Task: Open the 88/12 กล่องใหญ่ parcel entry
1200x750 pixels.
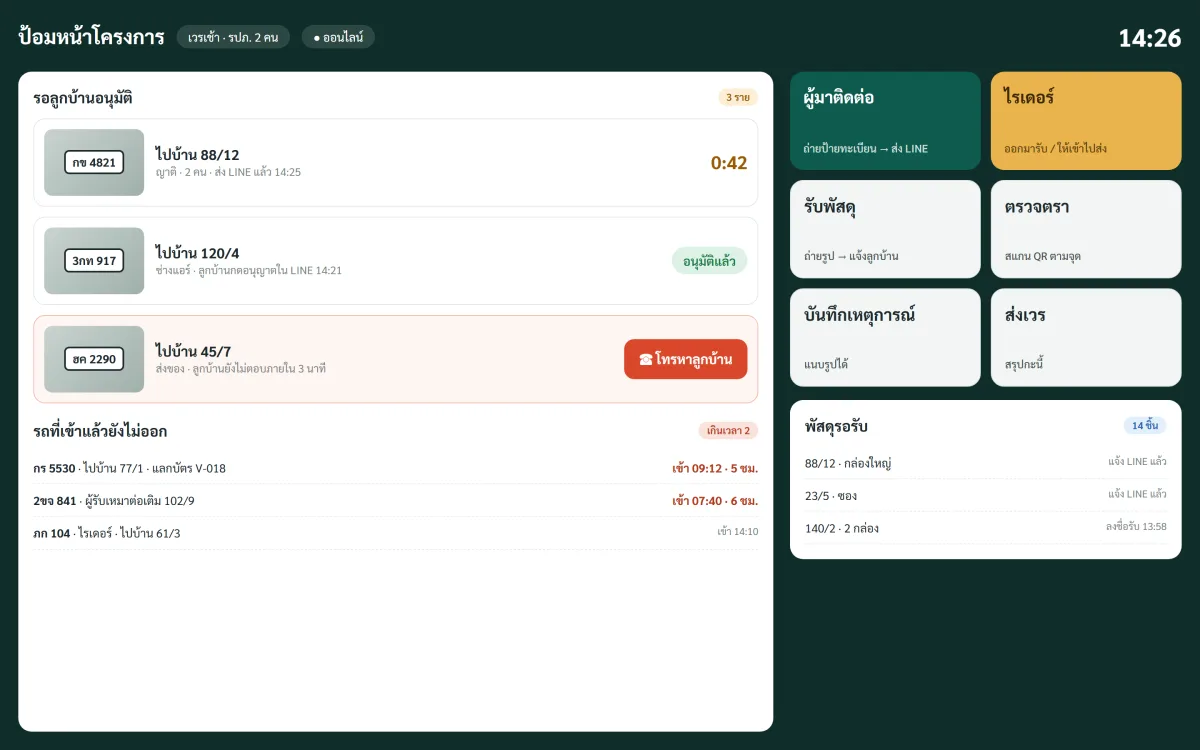Action: pos(985,462)
